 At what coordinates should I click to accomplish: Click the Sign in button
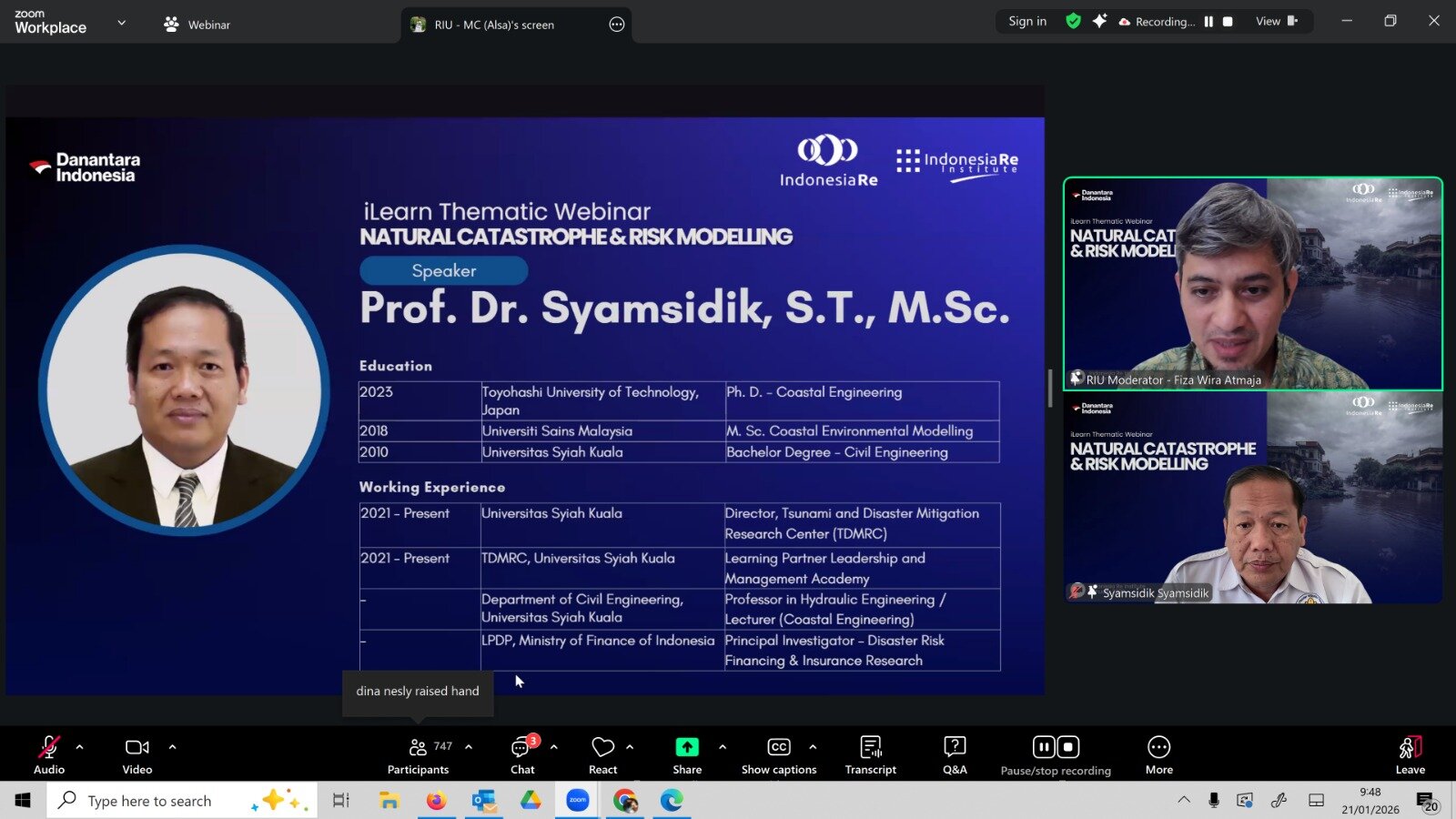[x=1027, y=21]
